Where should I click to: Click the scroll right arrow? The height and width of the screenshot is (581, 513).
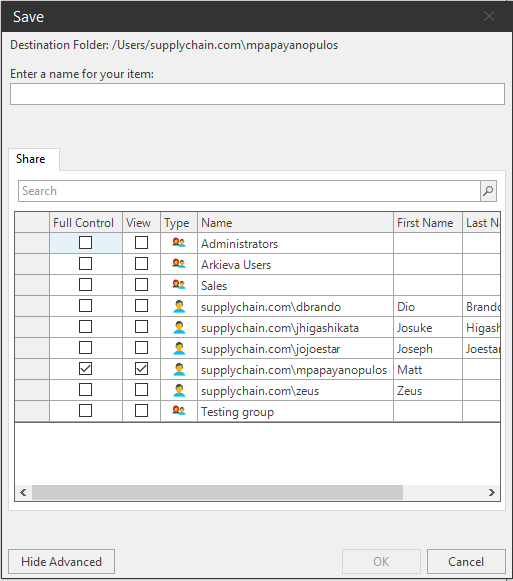point(492,492)
